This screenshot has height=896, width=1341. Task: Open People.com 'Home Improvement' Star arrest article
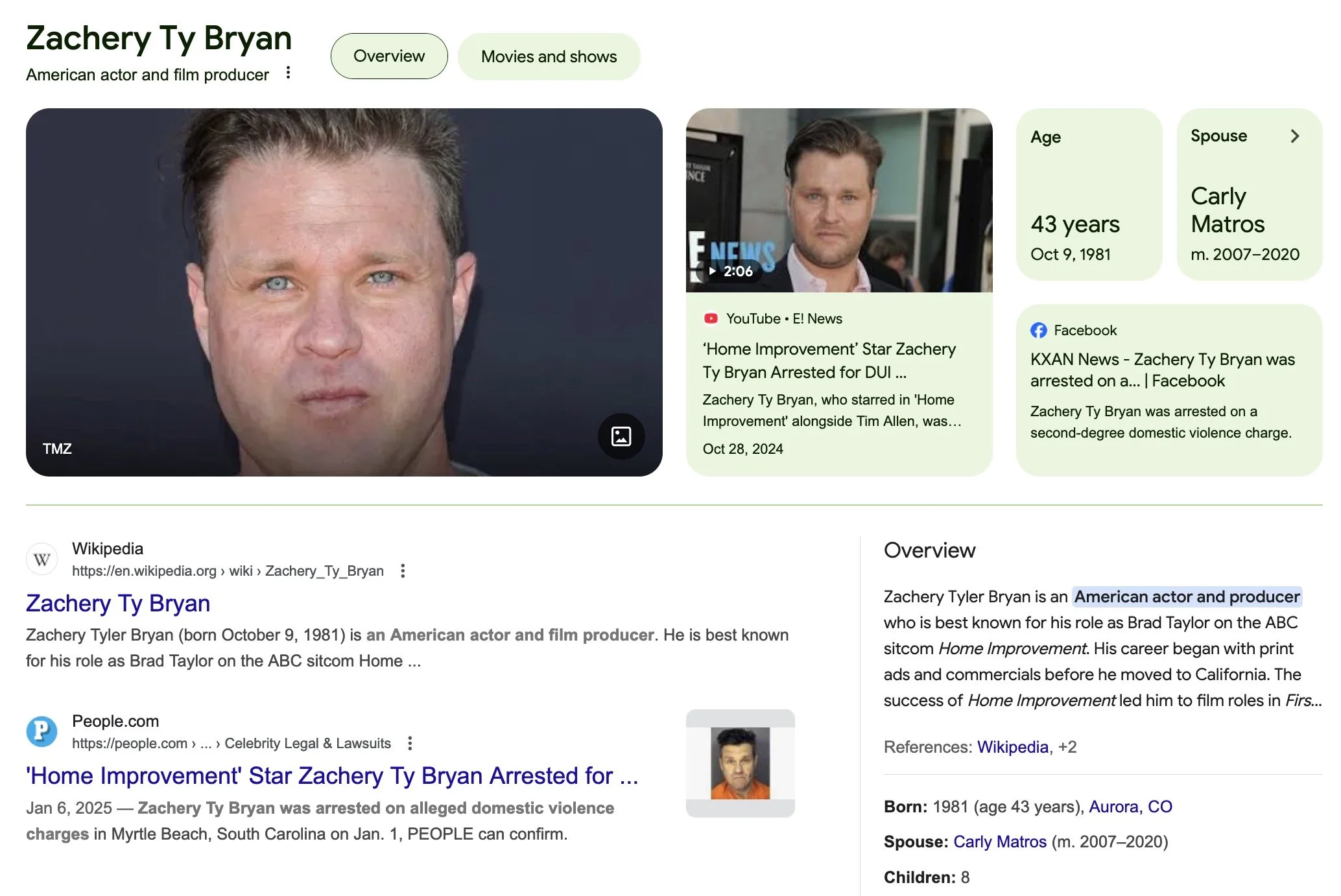pos(332,775)
